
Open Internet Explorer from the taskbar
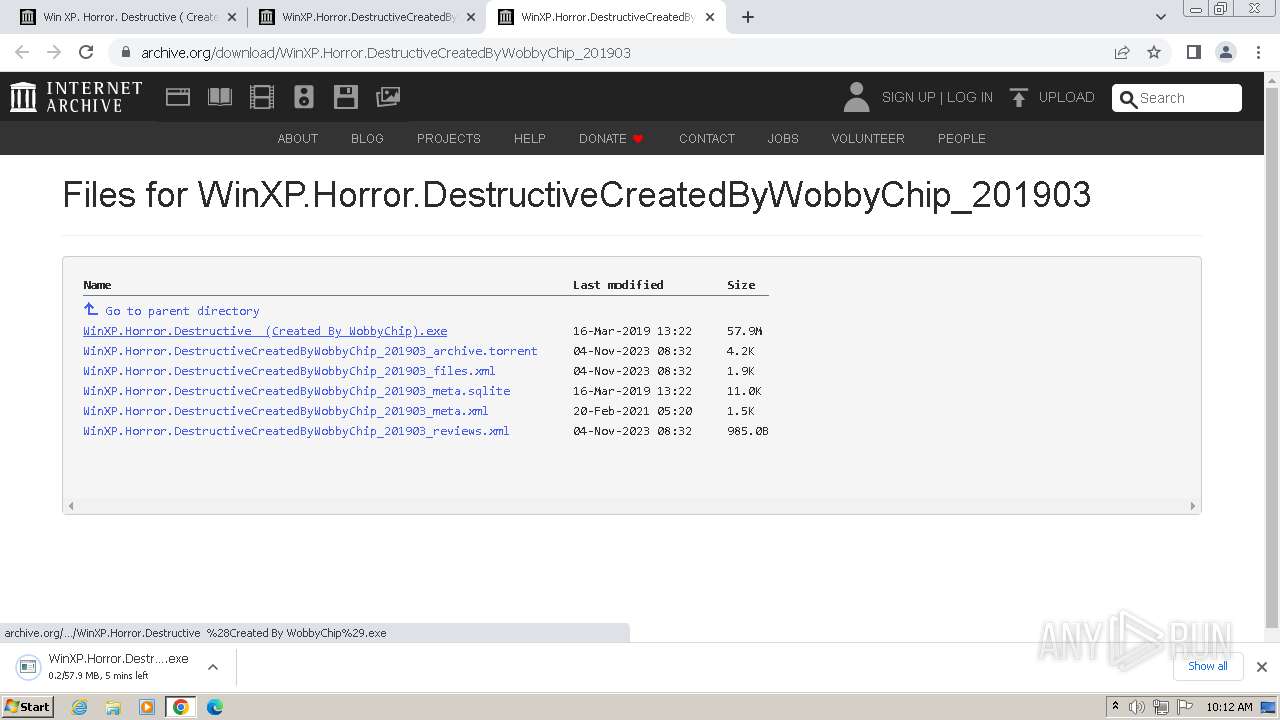(80, 707)
